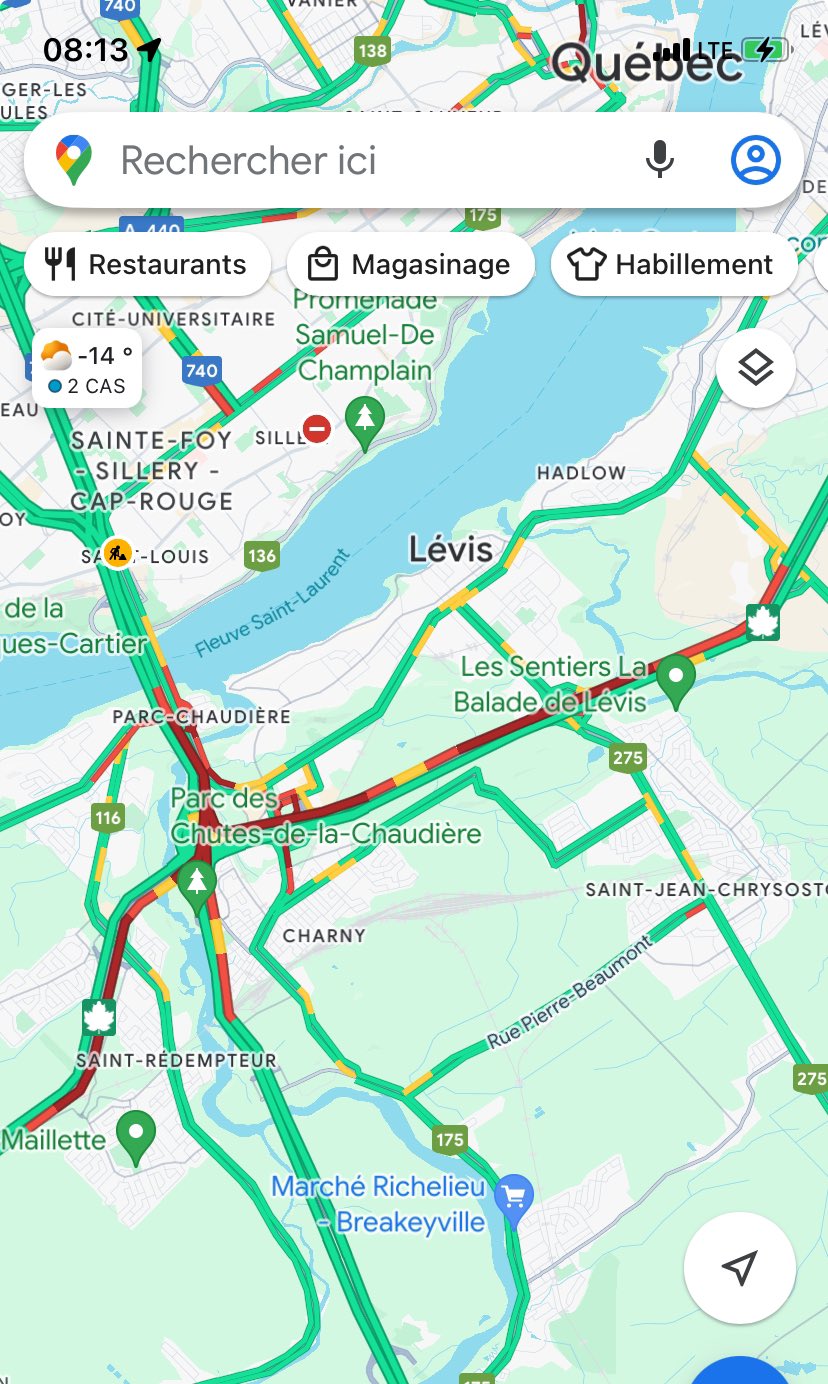Tap the location arrow button
Image resolution: width=828 pixels, height=1384 pixels.
pos(739,1268)
